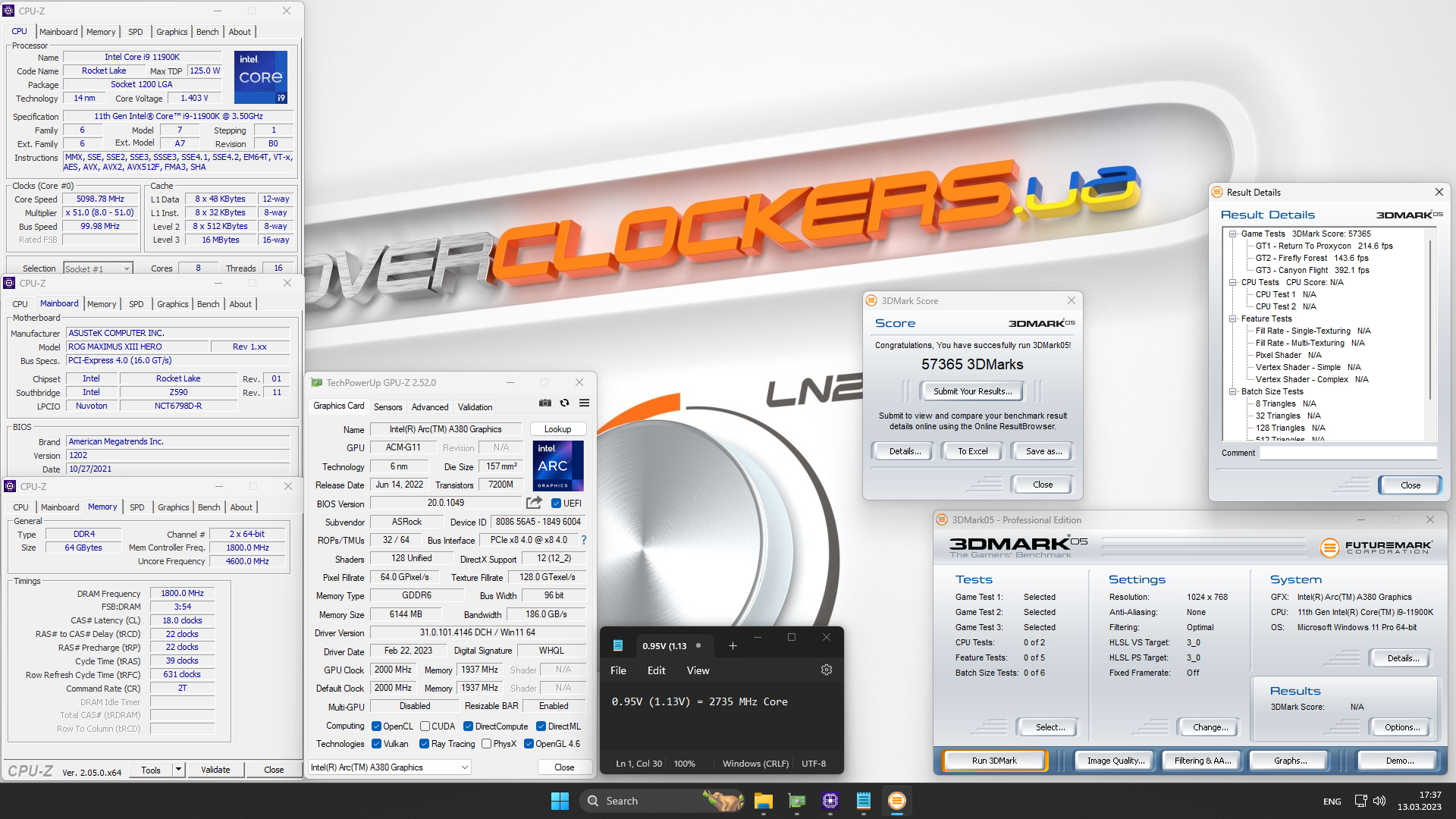
Task: Switch to the Sensors tab in GPU-Z
Action: point(388,407)
